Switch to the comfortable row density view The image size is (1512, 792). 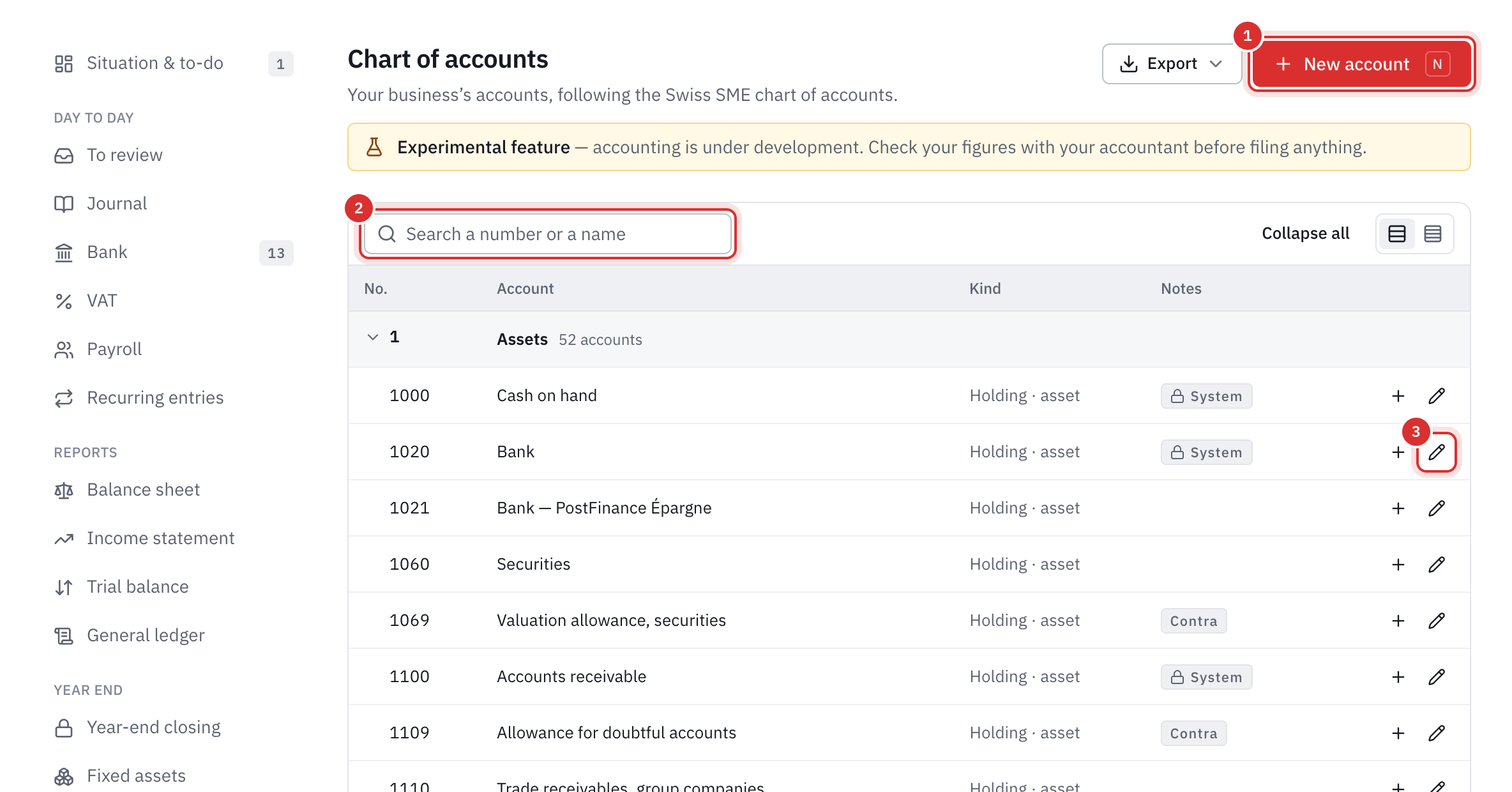(x=1396, y=234)
